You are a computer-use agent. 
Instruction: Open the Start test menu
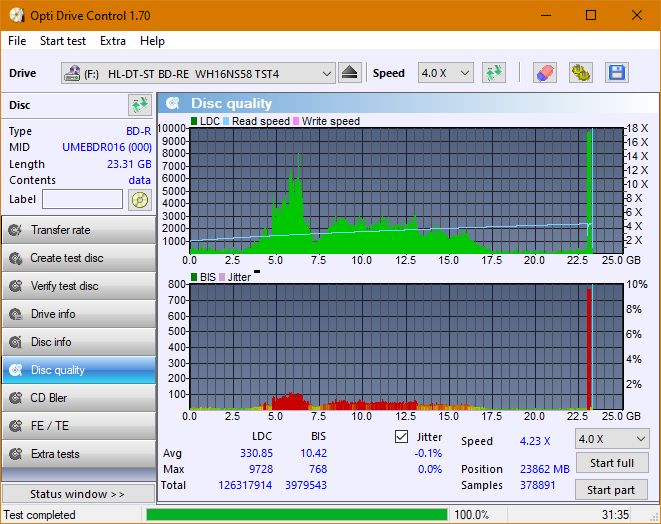[63, 41]
